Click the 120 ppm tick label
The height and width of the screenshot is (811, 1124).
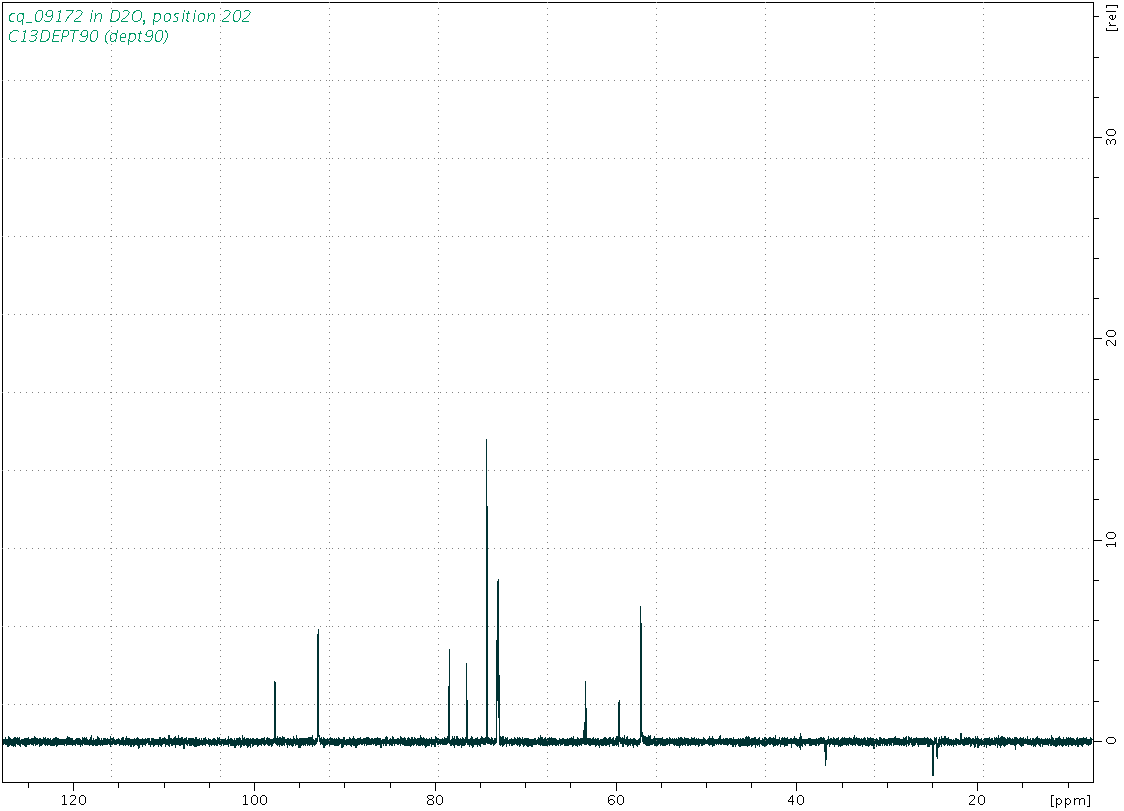pyautogui.click(x=74, y=800)
